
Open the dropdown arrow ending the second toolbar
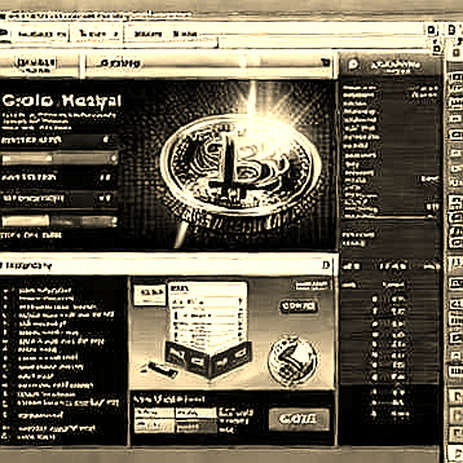click(x=326, y=62)
